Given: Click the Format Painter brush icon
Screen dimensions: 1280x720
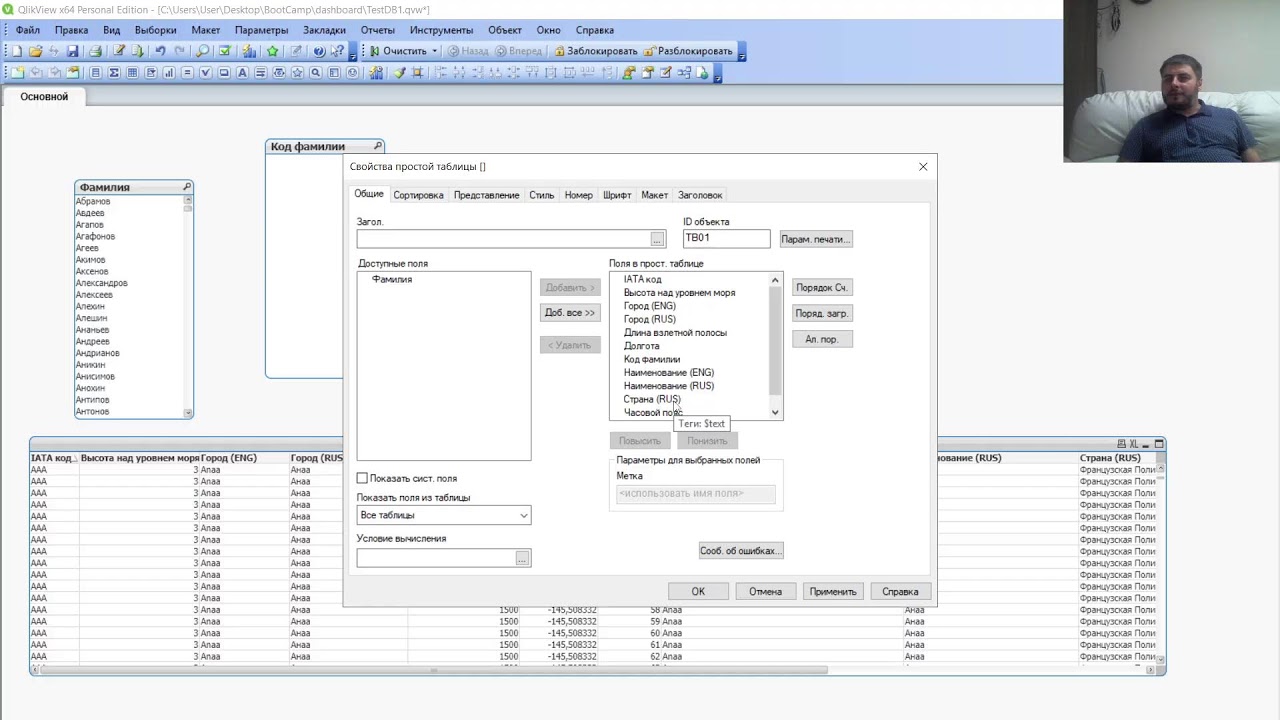Looking at the screenshot, I should click(x=399, y=72).
